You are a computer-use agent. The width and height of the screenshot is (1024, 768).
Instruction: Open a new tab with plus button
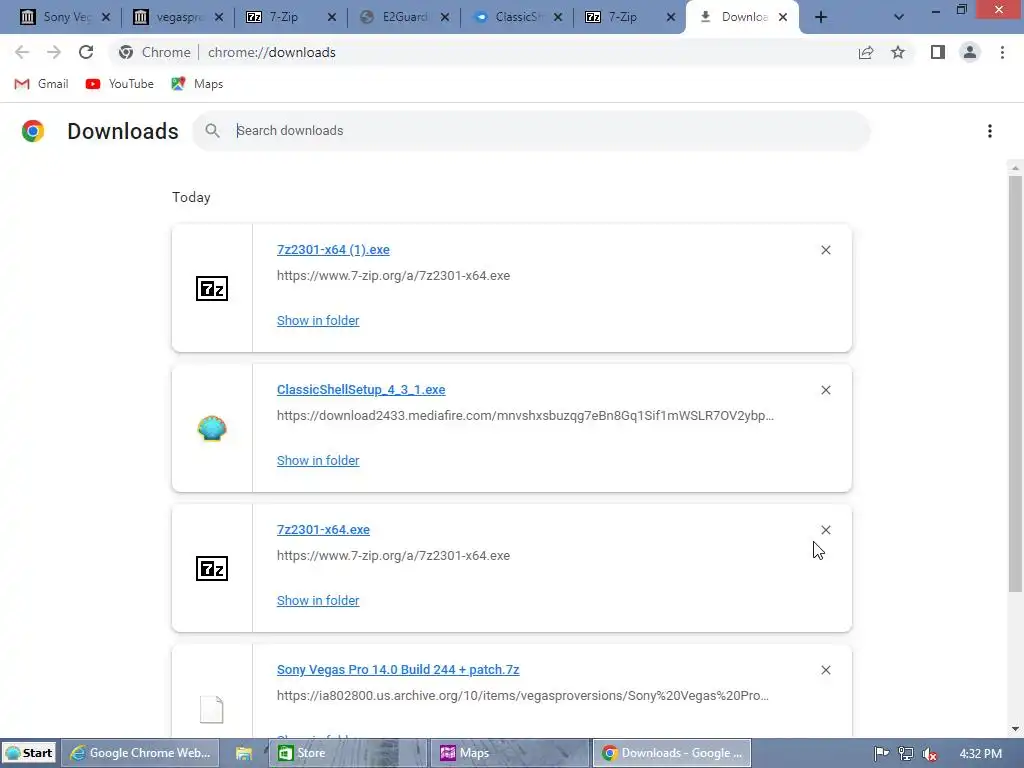coord(821,17)
